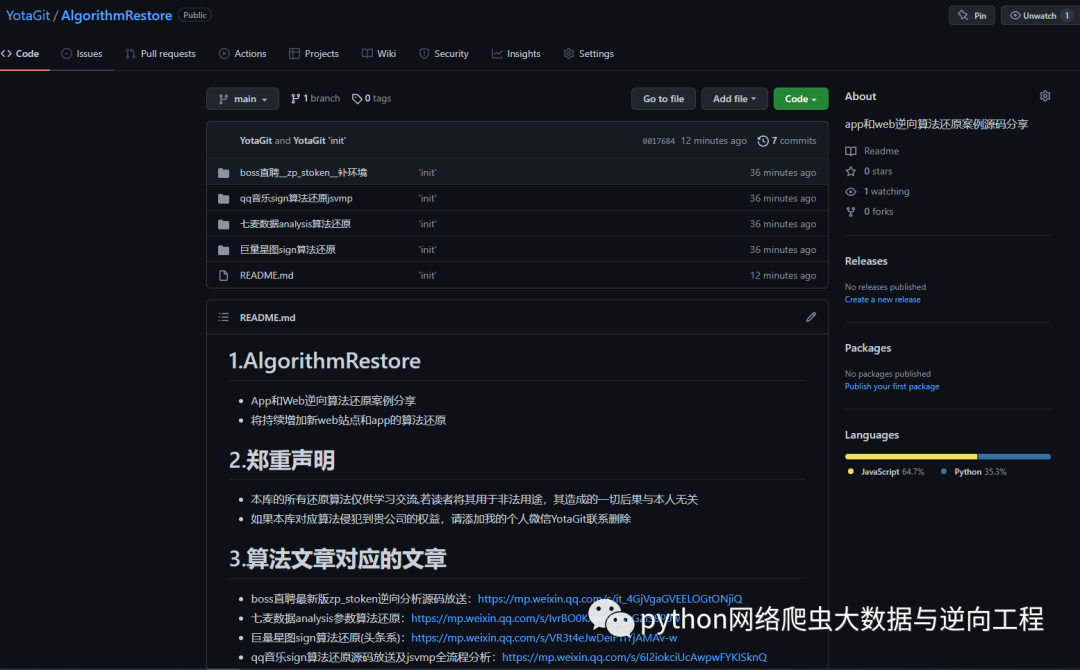Open commit hash 0017684
The width and height of the screenshot is (1080, 670).
pyautogui.click(x=658, y=141)
